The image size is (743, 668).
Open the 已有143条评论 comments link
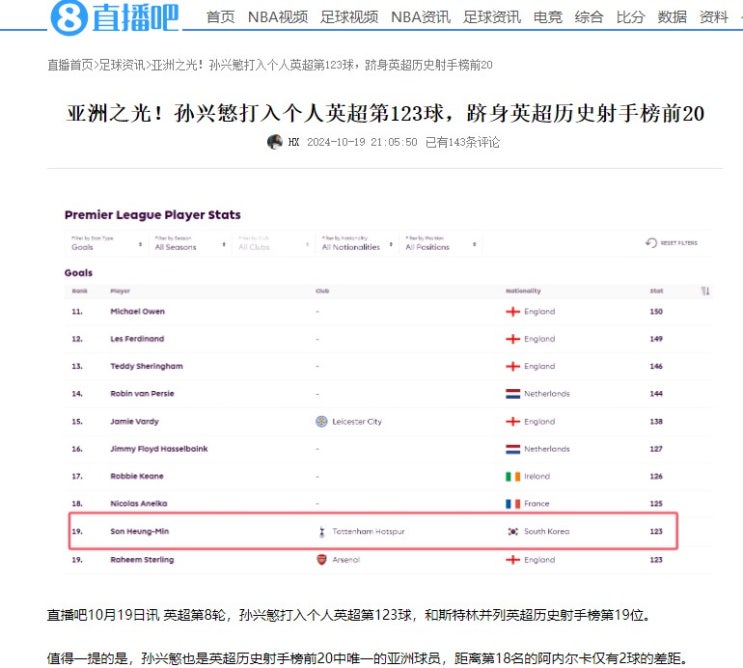(x=462, y=142)
